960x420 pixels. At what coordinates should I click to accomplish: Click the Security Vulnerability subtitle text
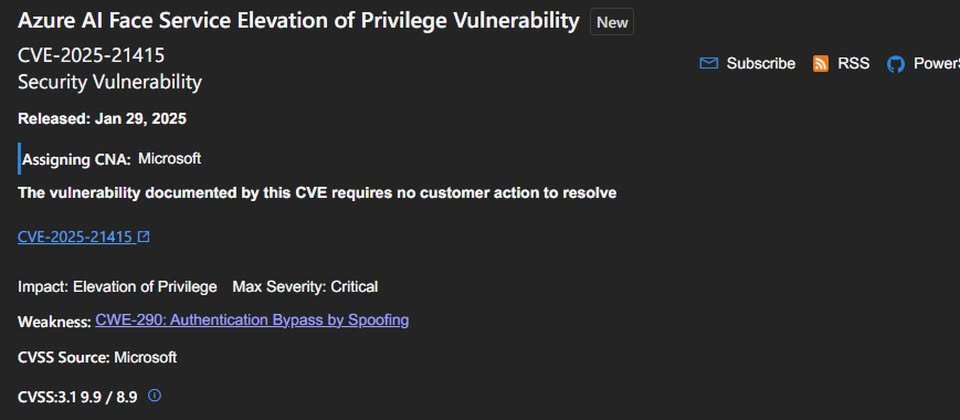click(x=110, y=81)
